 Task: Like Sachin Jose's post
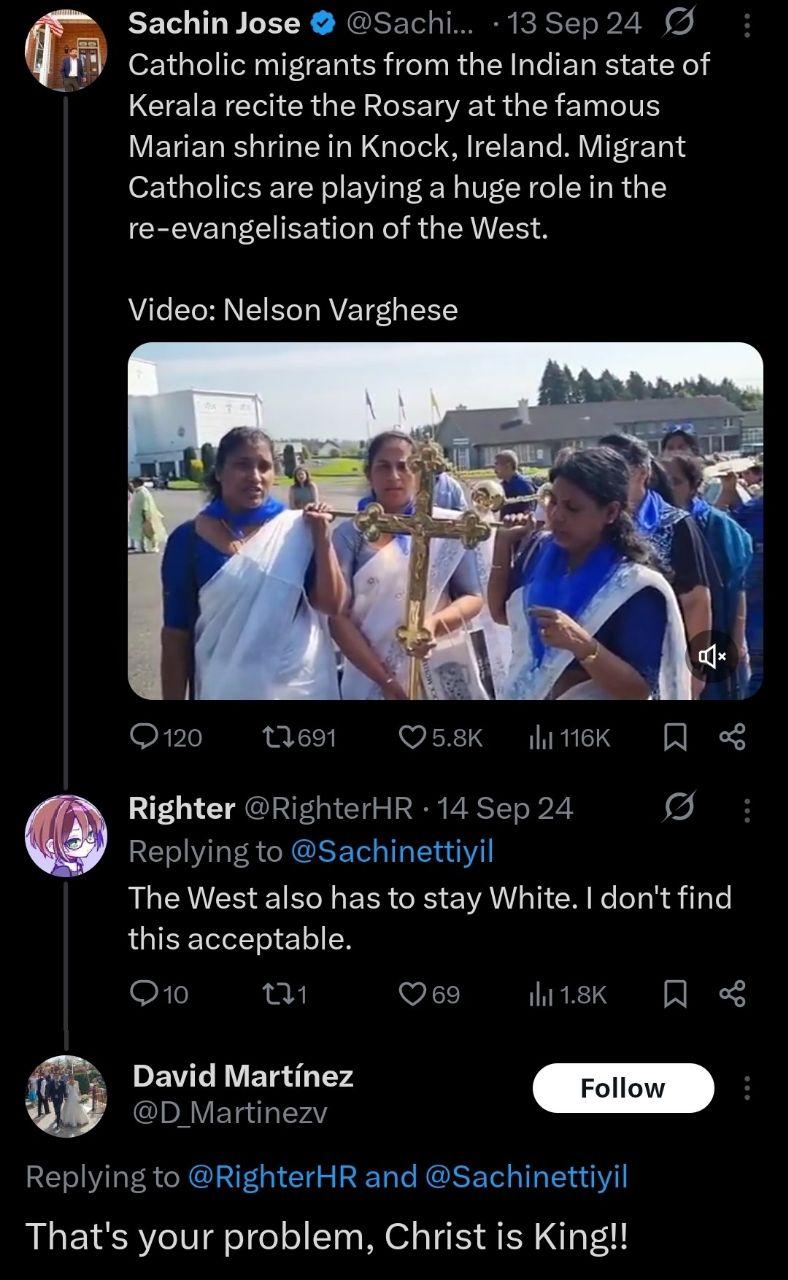413,738
